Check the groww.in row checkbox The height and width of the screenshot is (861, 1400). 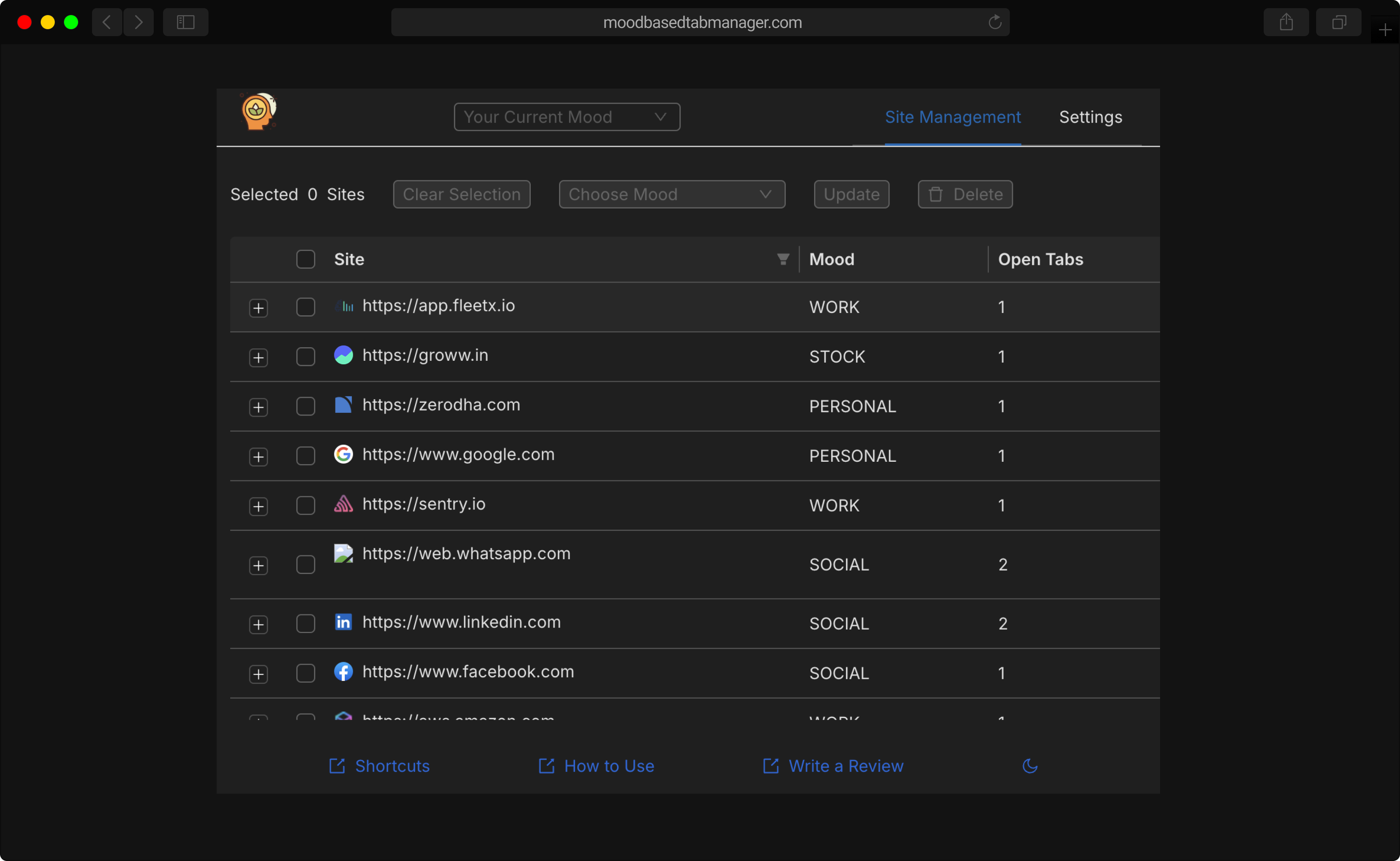tap(306, 357)
